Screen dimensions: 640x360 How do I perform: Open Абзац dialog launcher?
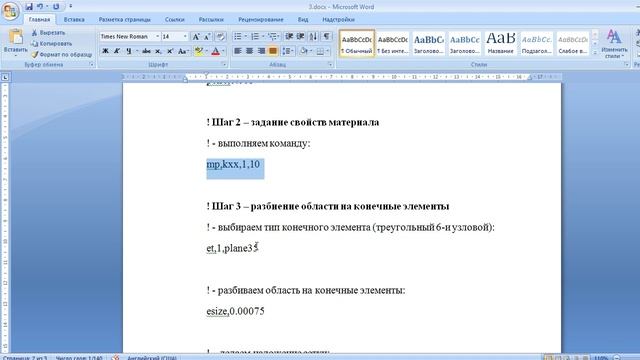pos(330,64)
